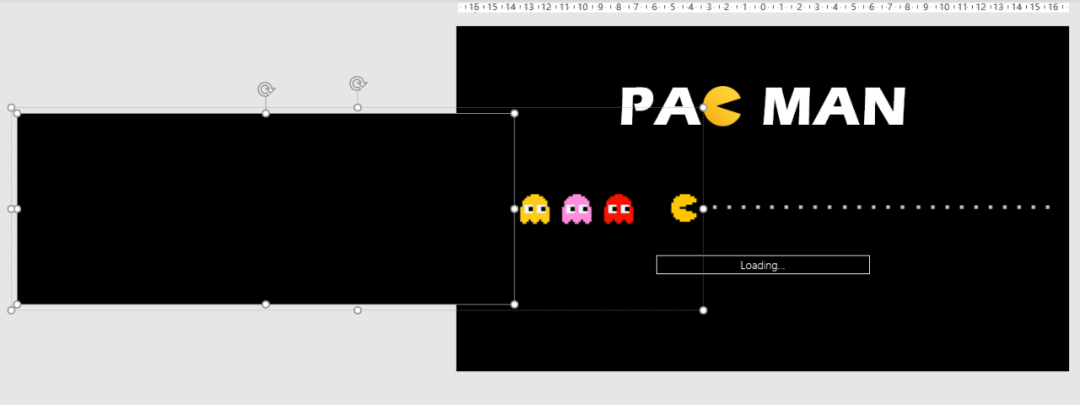Click the left rotation handle above the rectangle

coord(266,90)
